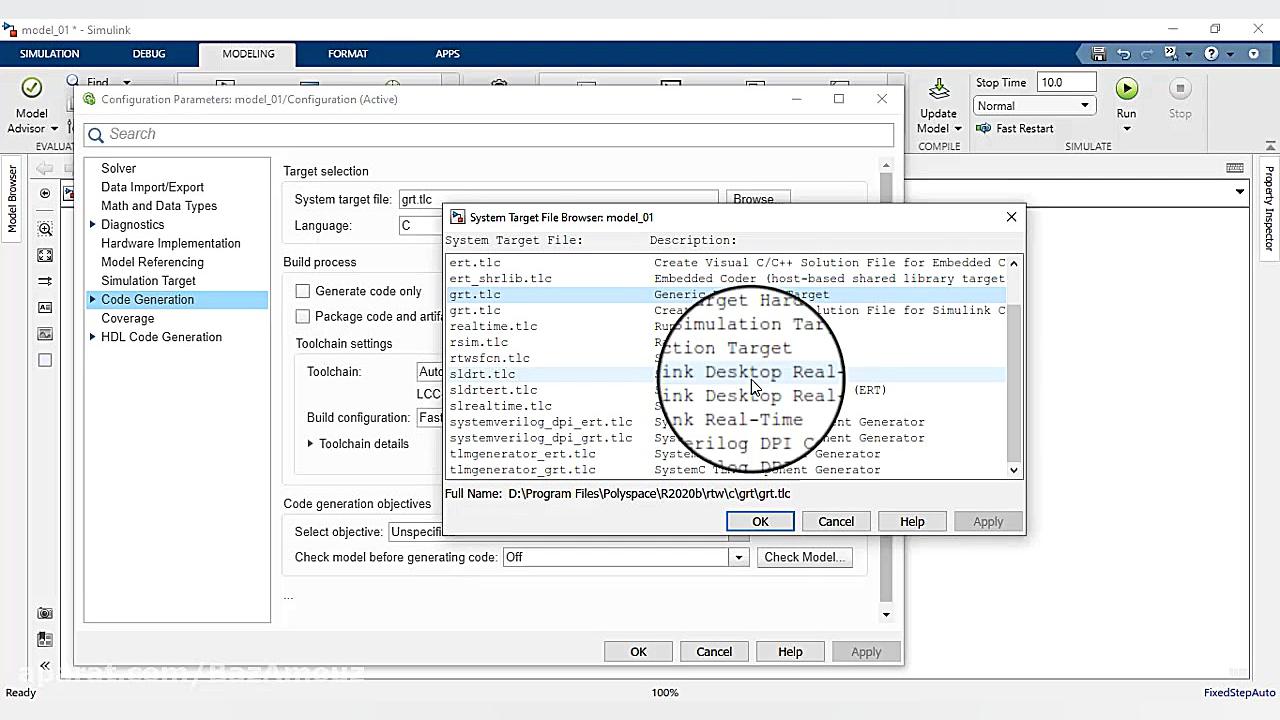Click the Stop simulation icon

[1180, 88]
